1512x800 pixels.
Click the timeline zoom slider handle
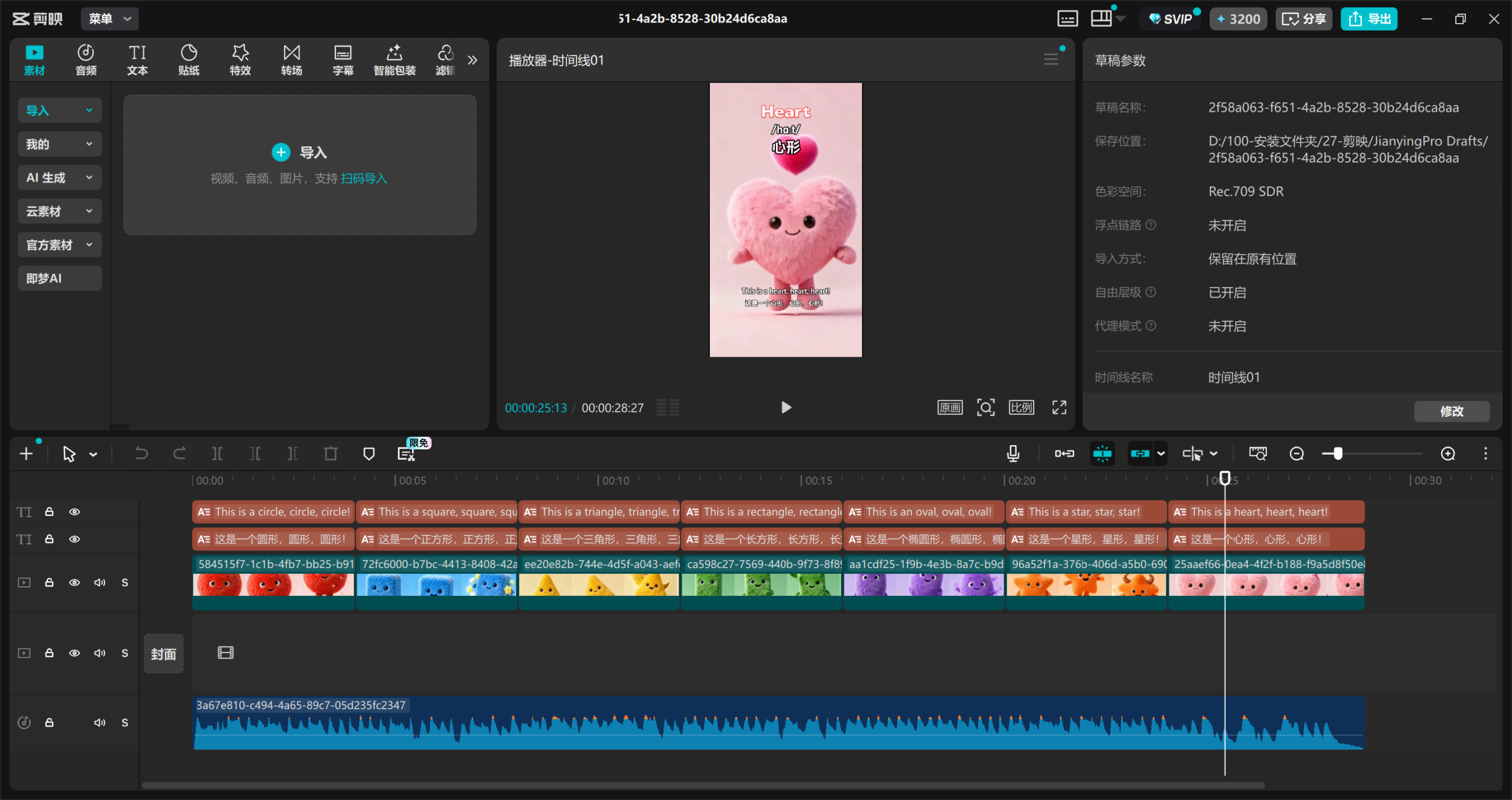(1338, 453)
